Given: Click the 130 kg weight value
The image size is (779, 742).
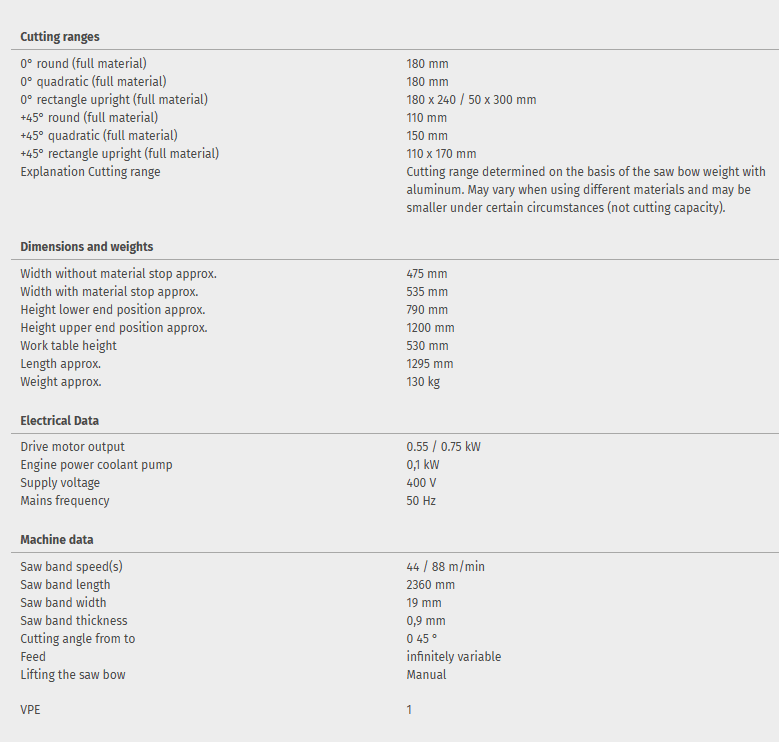Looking at the screenshot, I should pos(423,382).
